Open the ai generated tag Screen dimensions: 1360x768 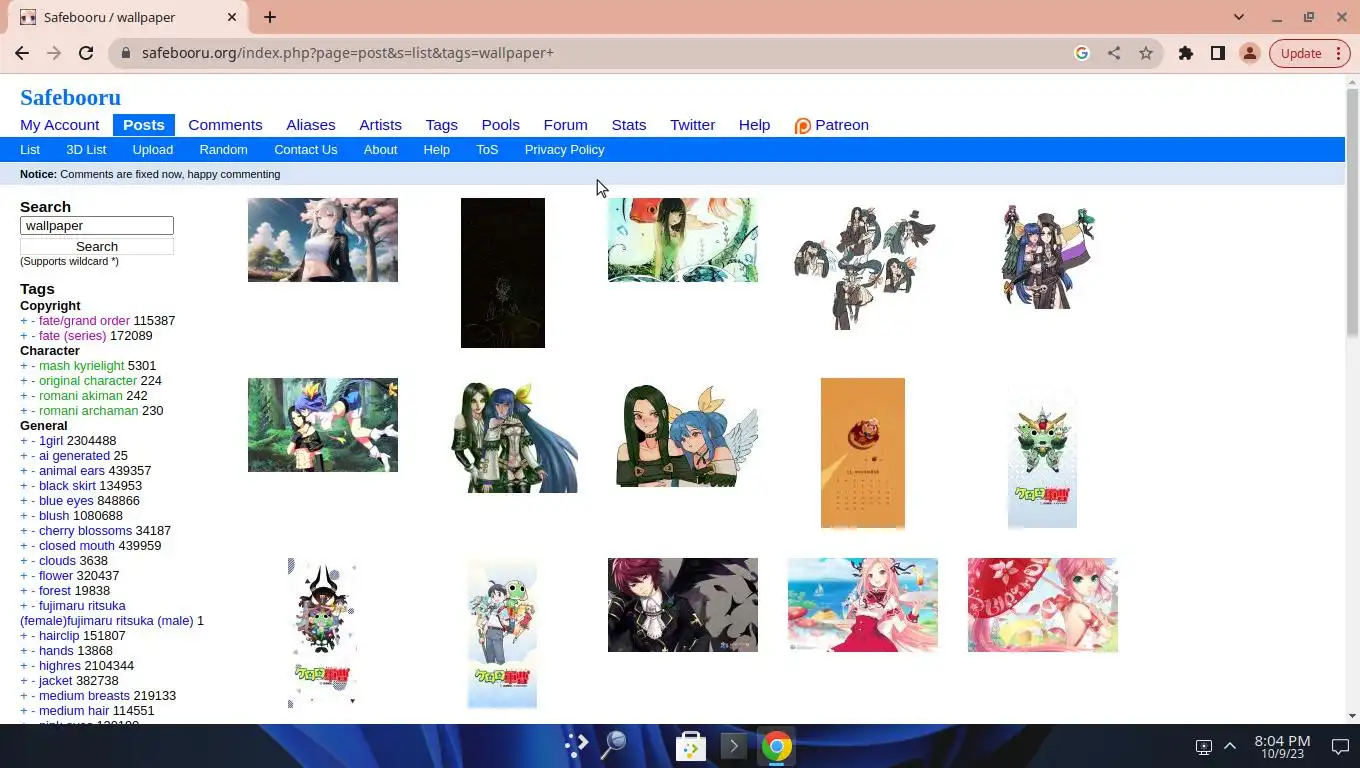click(74, 456)
